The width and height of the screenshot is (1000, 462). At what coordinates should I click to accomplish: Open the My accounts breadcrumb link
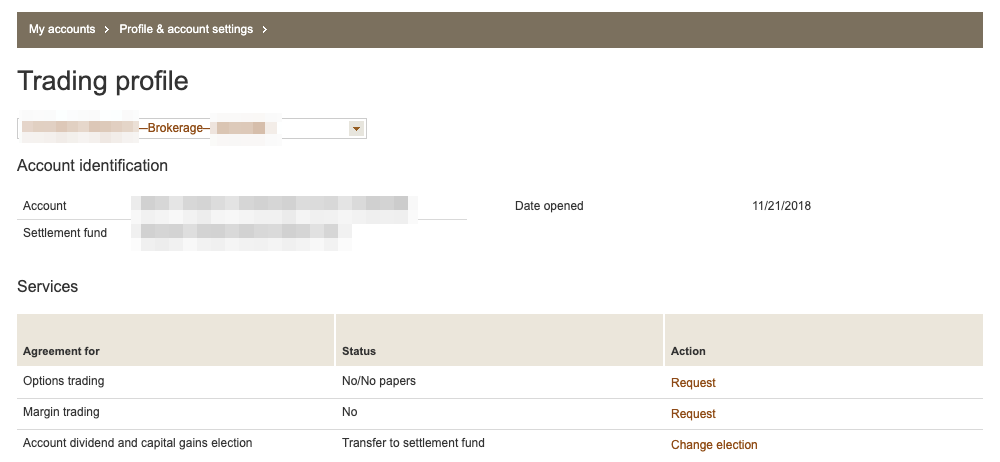coord(62,29)
